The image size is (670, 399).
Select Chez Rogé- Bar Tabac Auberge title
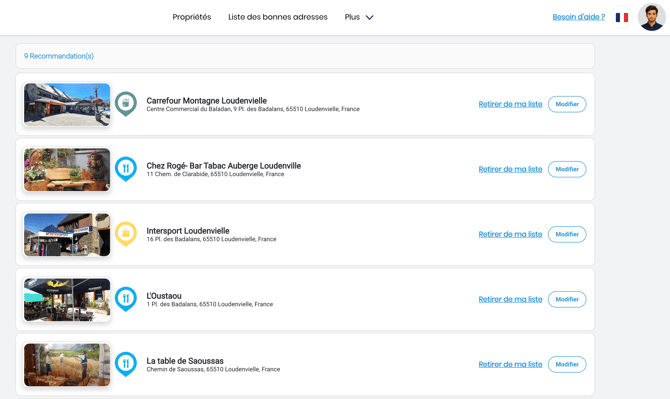point(223,165)
